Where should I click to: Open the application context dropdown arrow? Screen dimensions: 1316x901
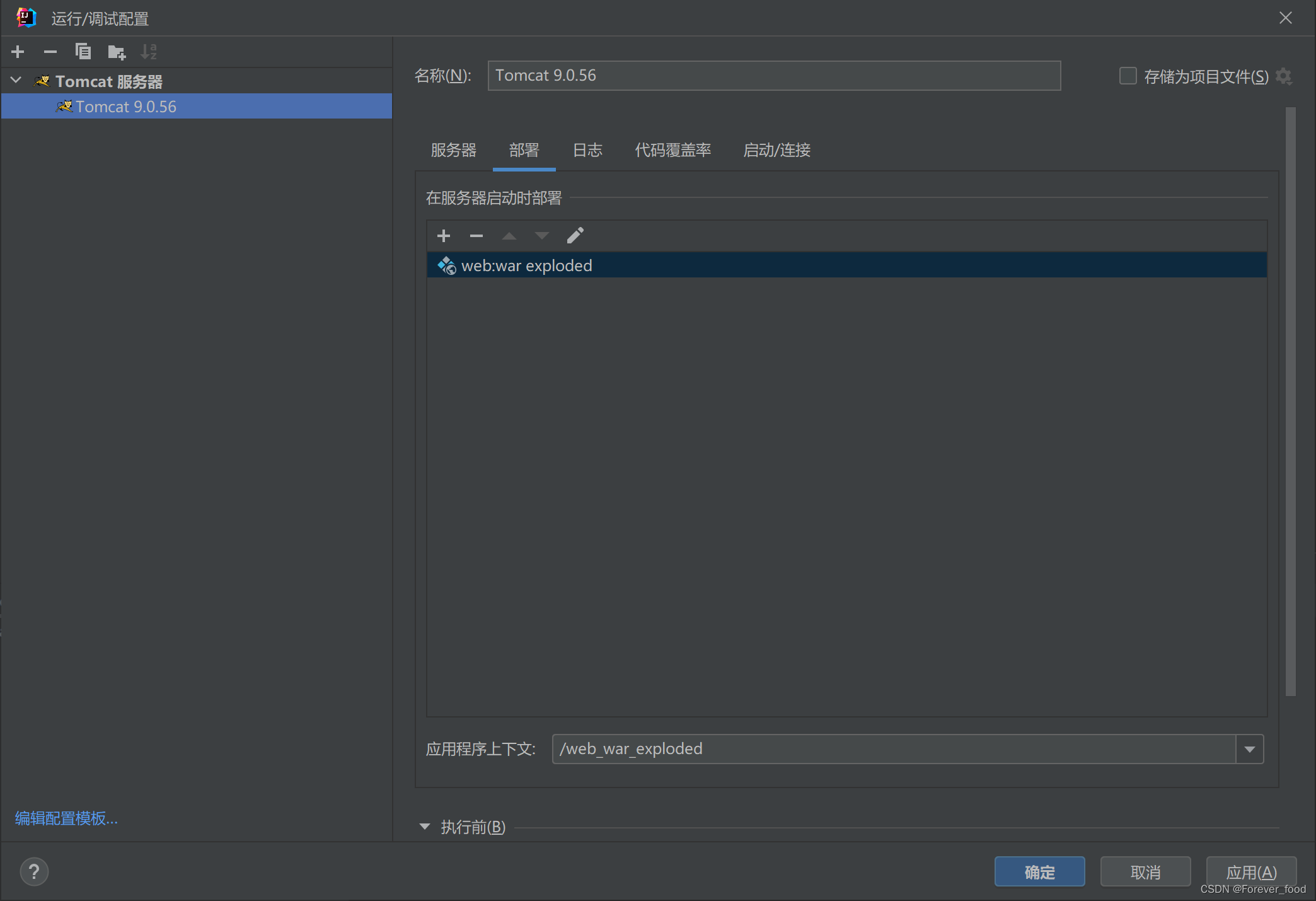1250,749
